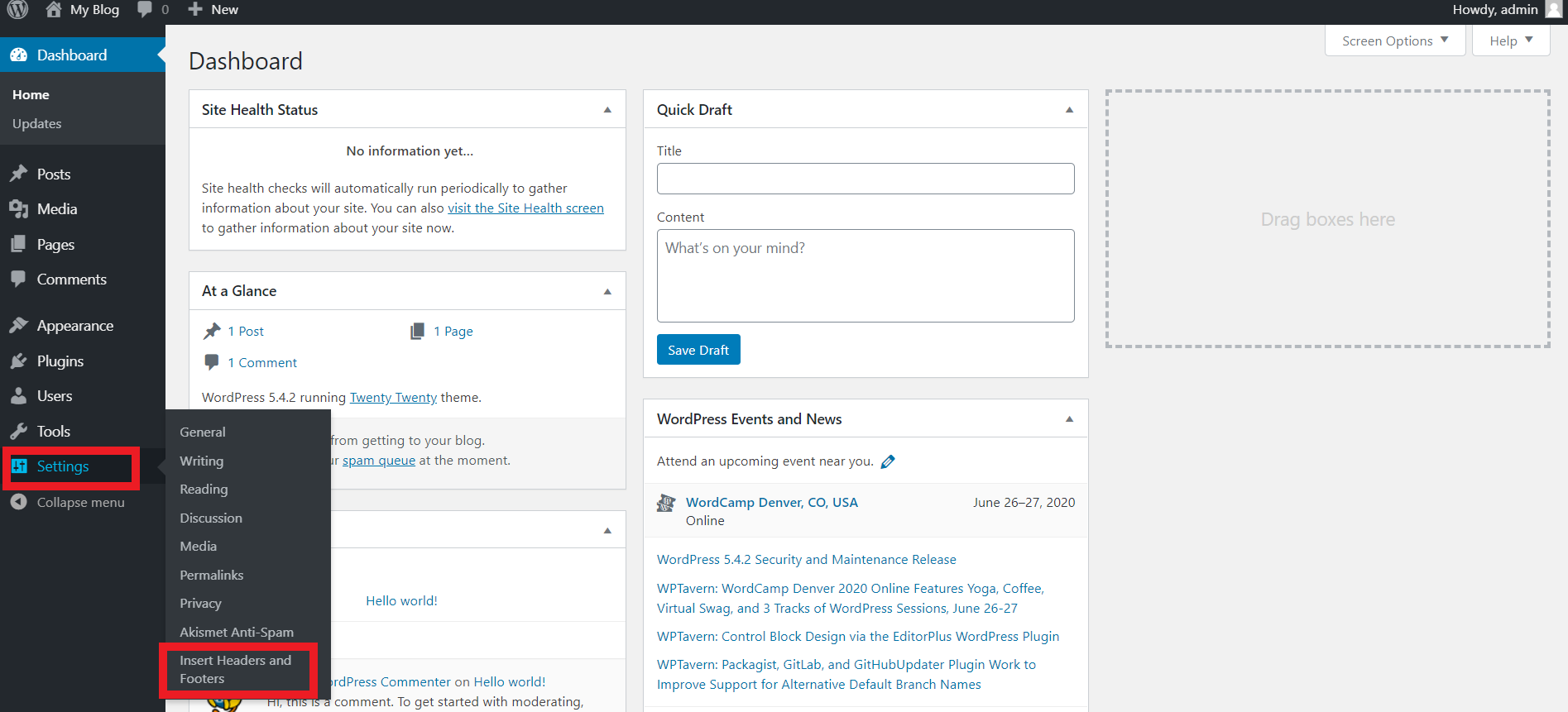The height and width of the screenshot is (712, 1568).
Task: Go to Updates in Dashboard submenu
Action: 37,123
